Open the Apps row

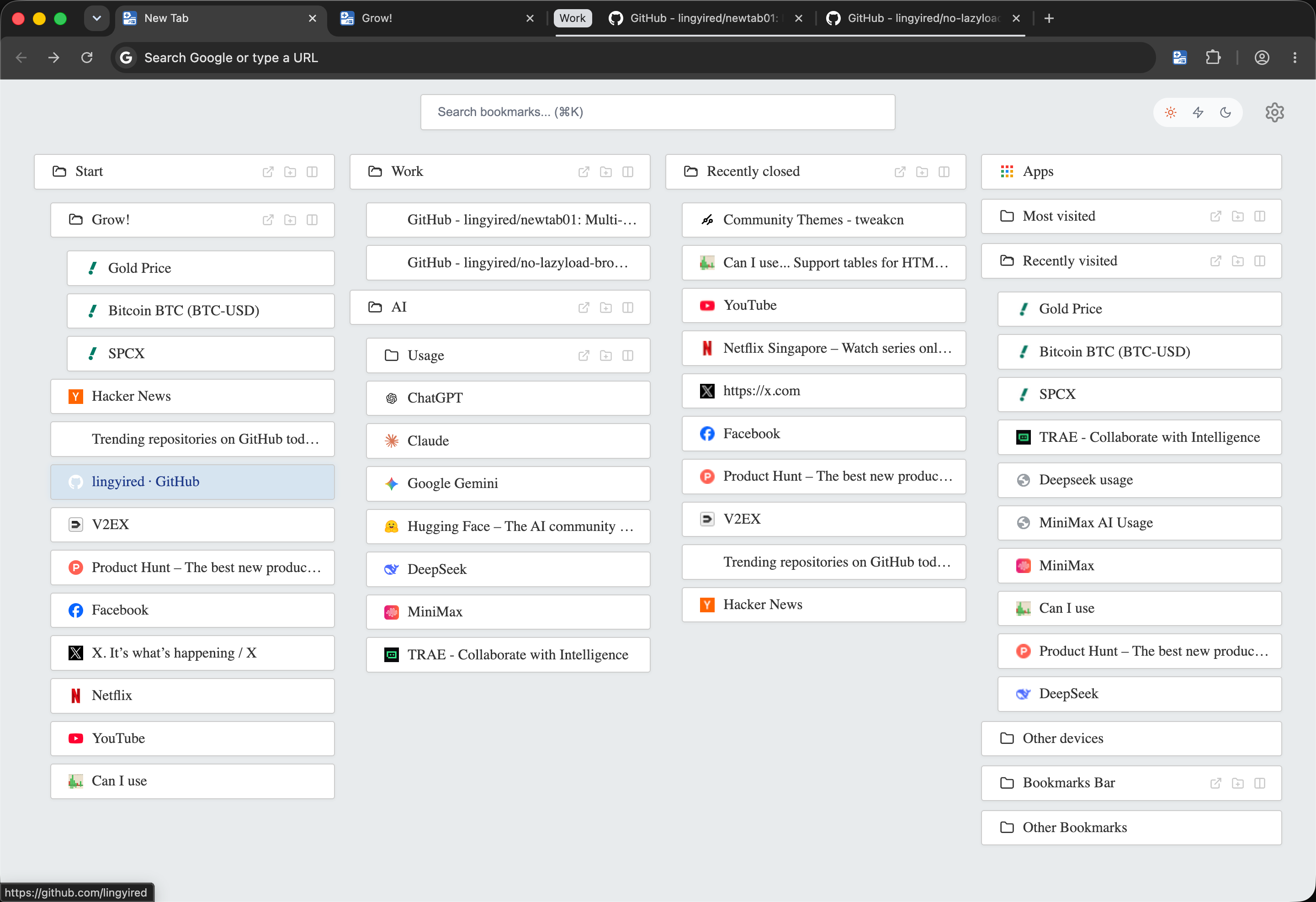[1131, 171]
